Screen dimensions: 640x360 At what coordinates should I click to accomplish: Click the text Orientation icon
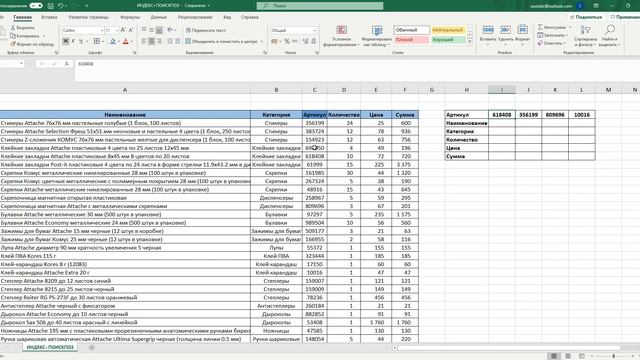(x=170, y=30)
